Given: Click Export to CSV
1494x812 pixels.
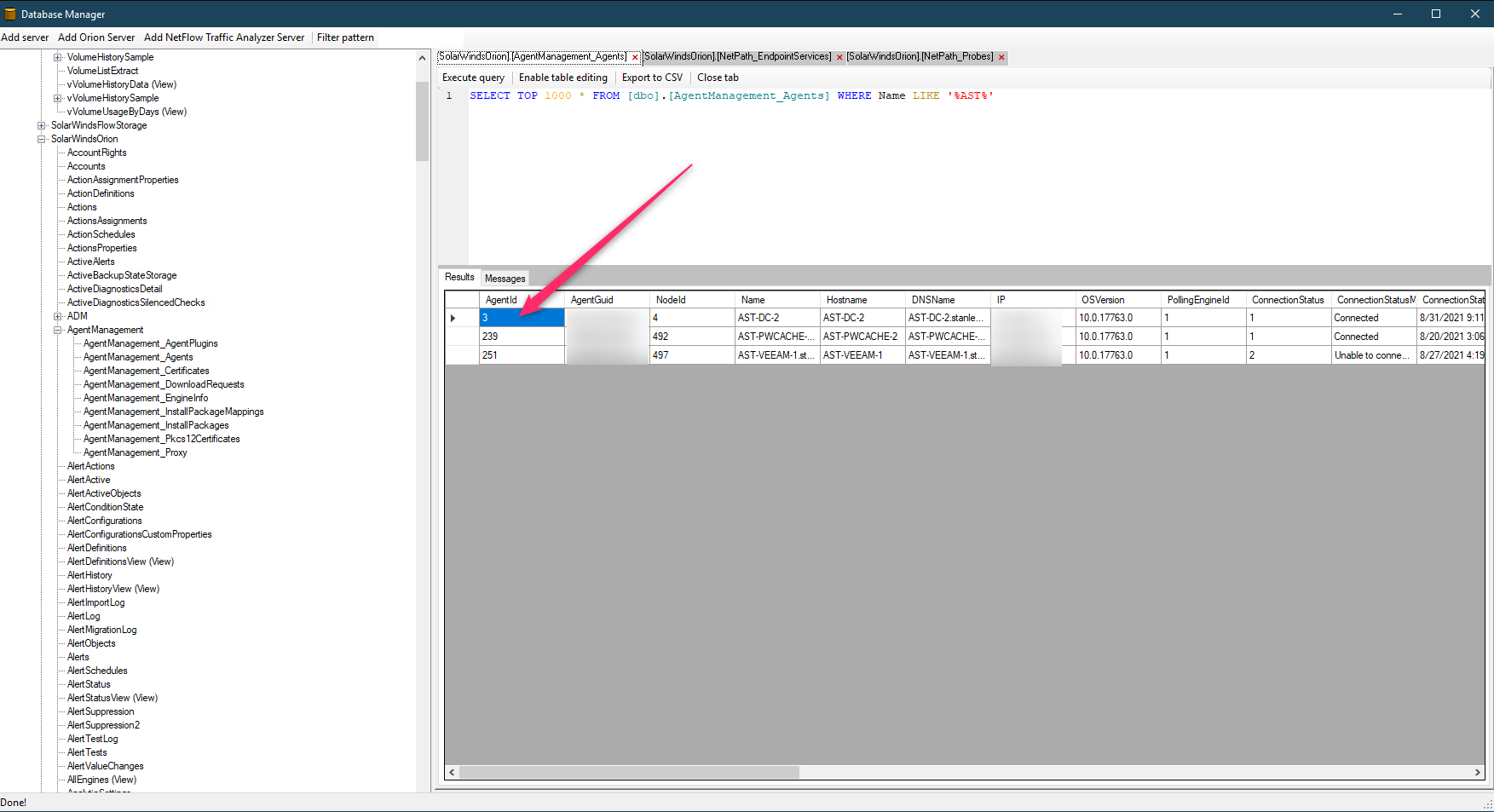Looking at the screenshot, I should pos(652,78).
